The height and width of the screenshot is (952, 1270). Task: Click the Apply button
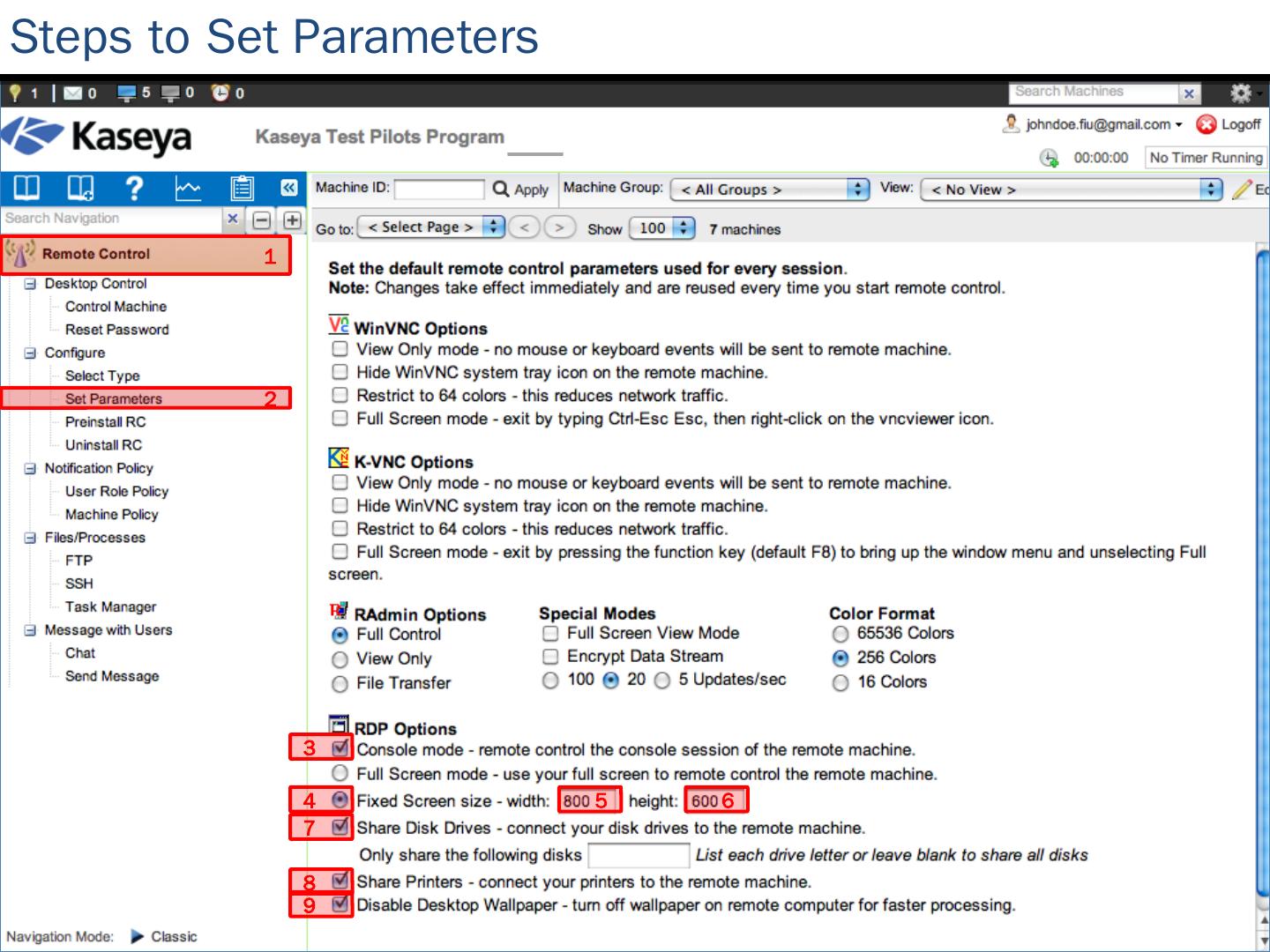pyautogui.click(x=521, y=190)
